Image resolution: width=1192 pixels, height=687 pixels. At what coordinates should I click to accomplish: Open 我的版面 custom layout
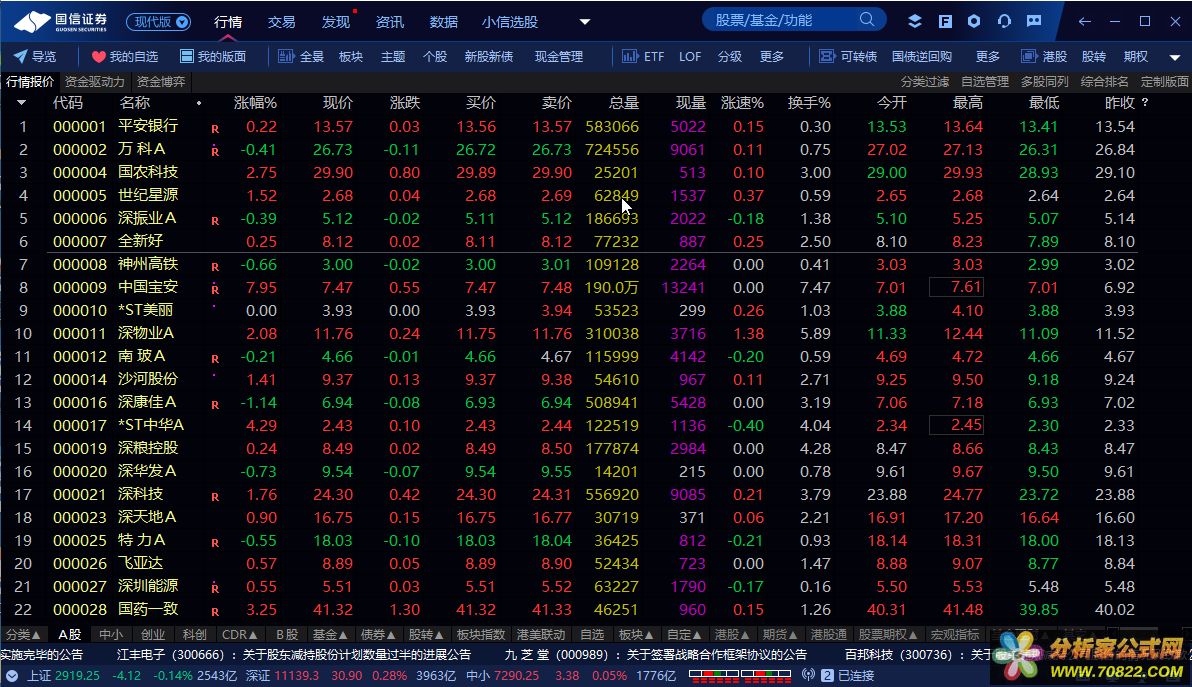point(213,56)
